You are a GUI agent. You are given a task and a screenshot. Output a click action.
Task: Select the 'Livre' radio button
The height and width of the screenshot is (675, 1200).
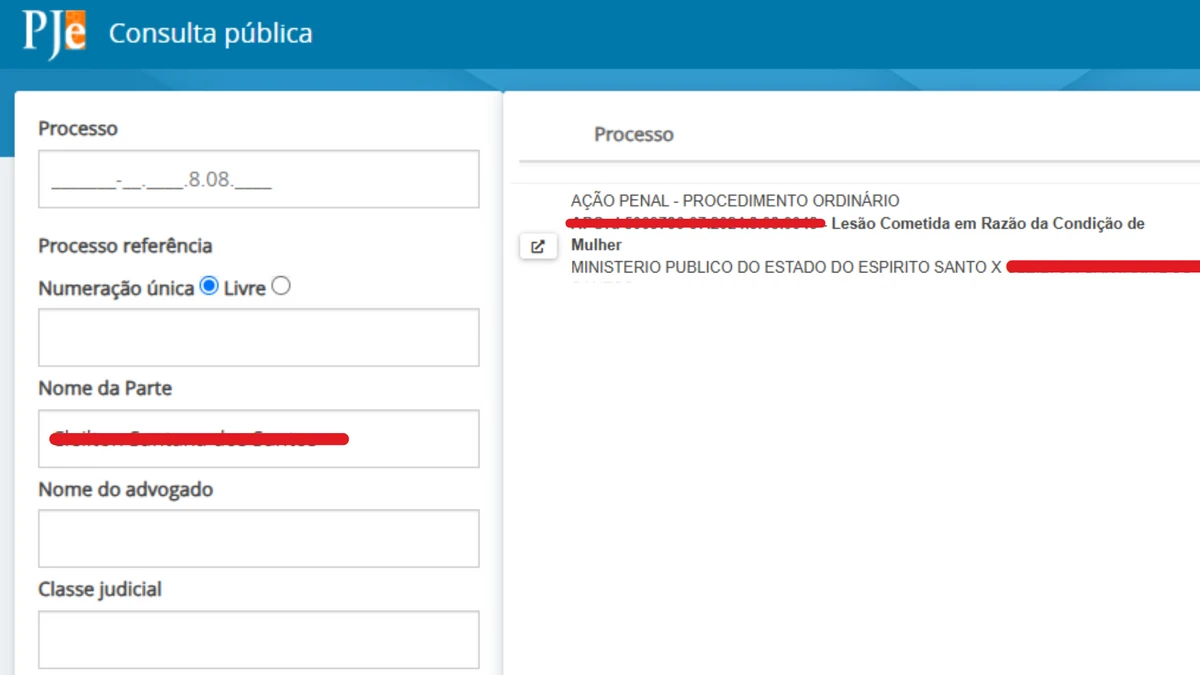pyautogui.click(x=281, y=285)
